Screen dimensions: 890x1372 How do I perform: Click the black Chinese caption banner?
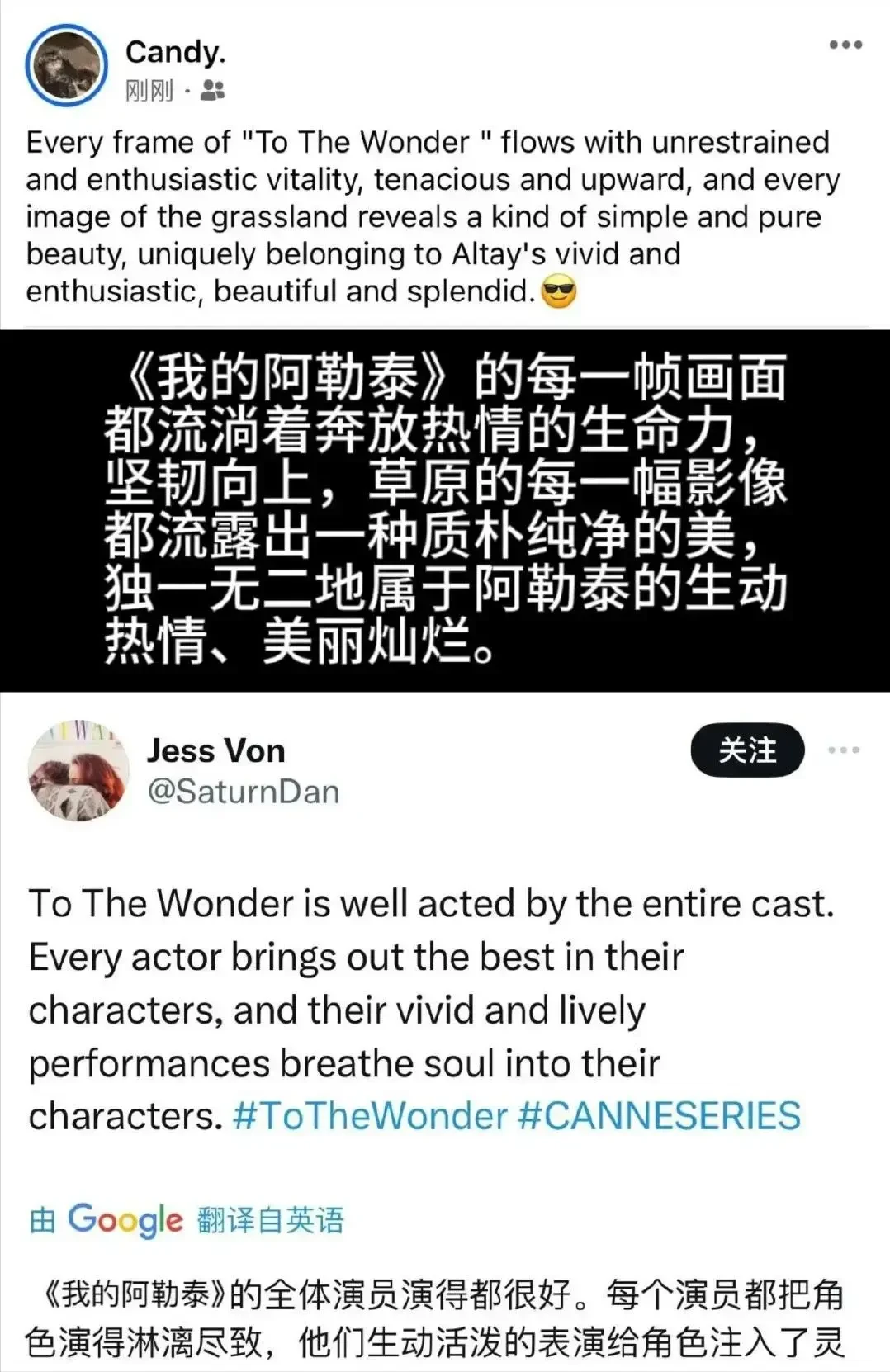pyautogui.click(x=445, y=510)
